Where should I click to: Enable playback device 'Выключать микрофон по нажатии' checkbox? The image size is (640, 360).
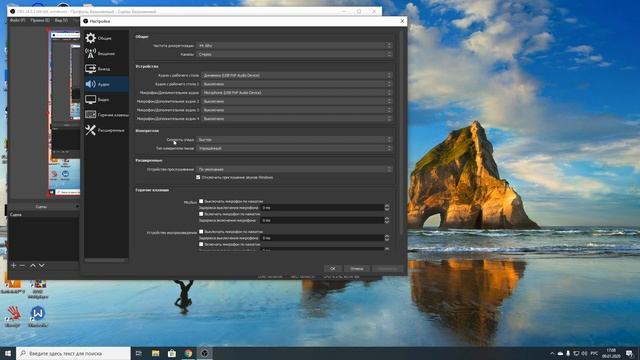coord(201,231)
